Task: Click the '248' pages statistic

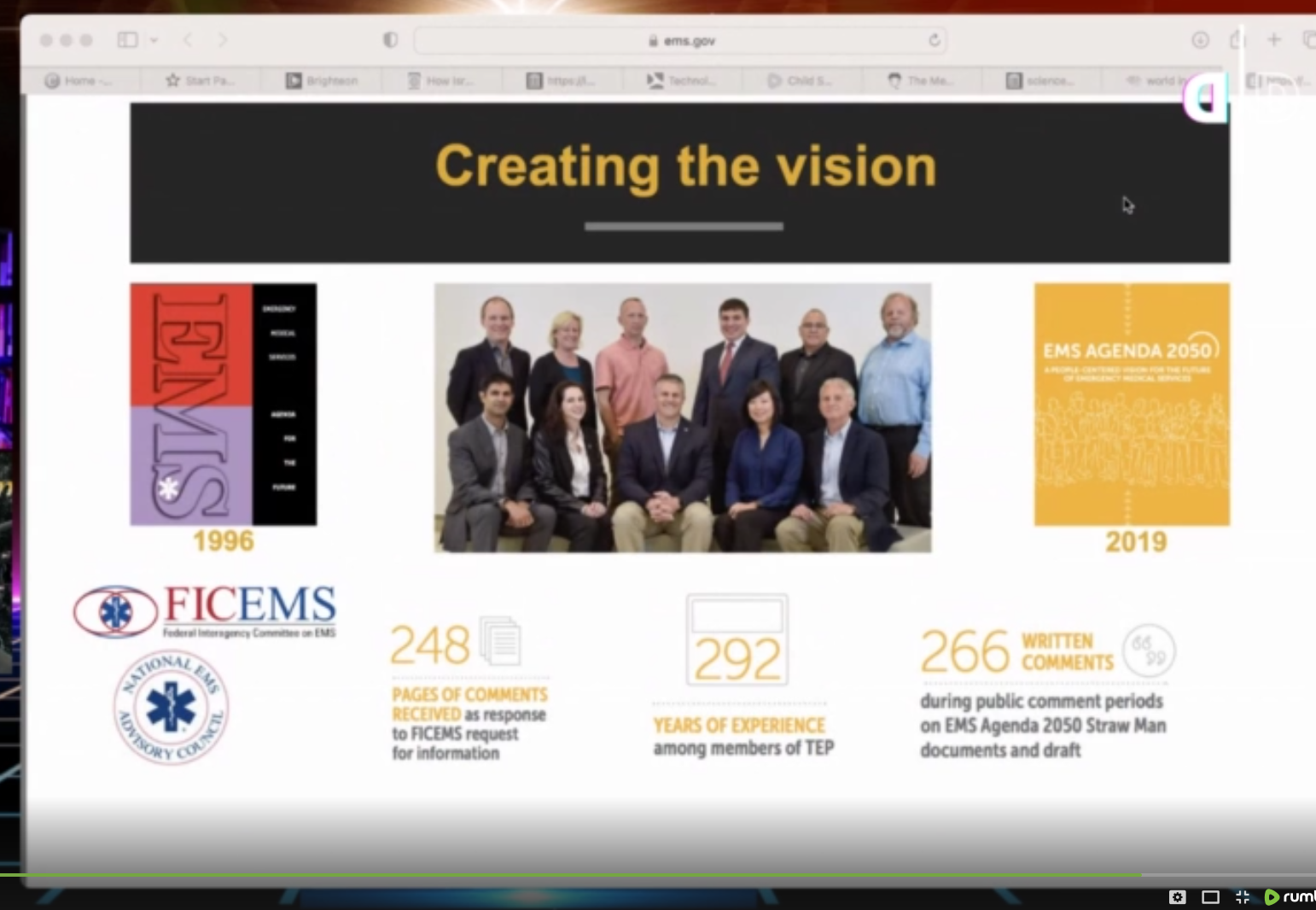Action: click(x=430, y=645)
